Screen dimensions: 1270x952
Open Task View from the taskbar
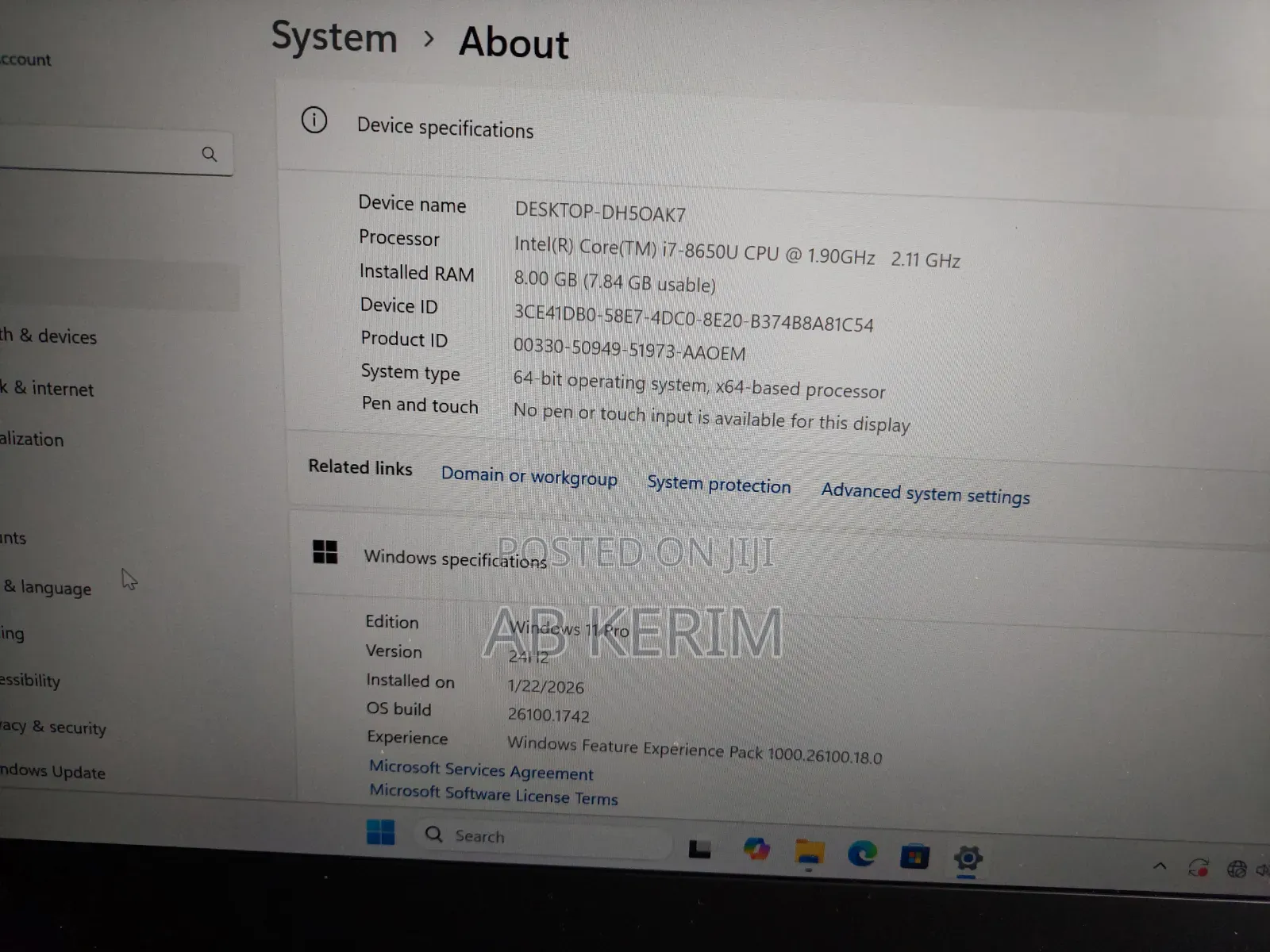(699, 849)
